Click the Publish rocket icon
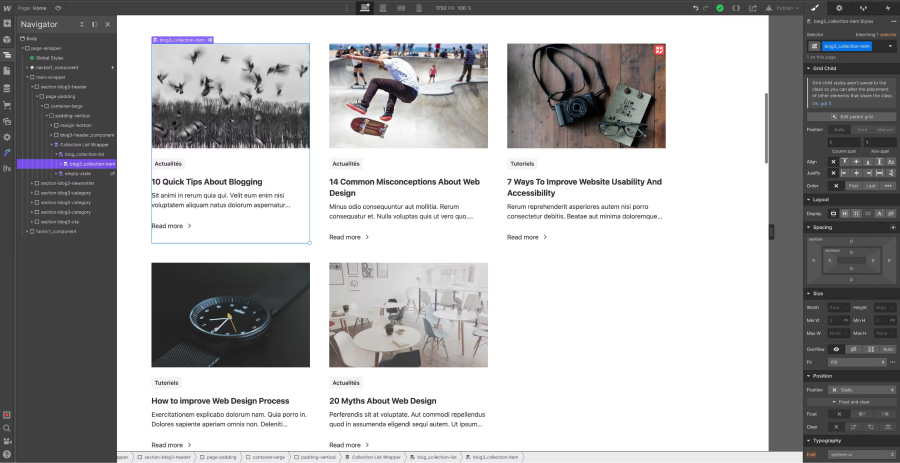 click(x=769, y=8)
